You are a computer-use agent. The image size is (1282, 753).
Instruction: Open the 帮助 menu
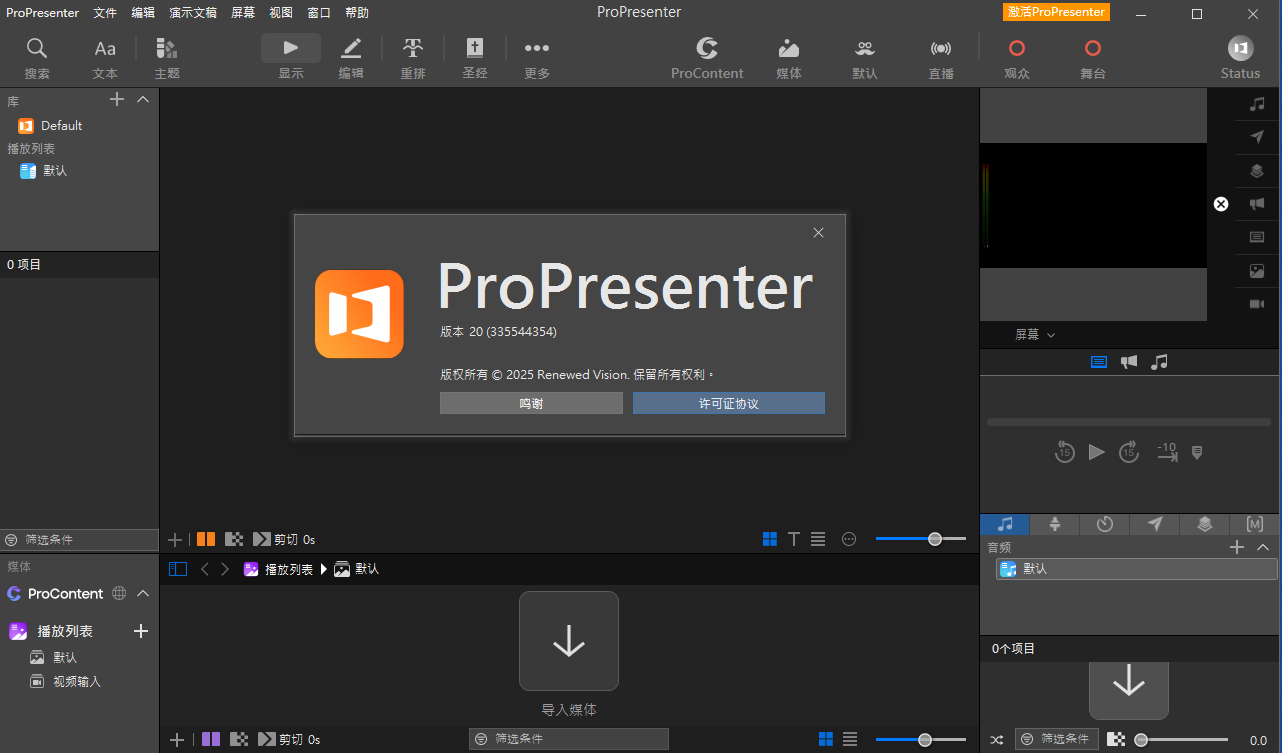357,13
